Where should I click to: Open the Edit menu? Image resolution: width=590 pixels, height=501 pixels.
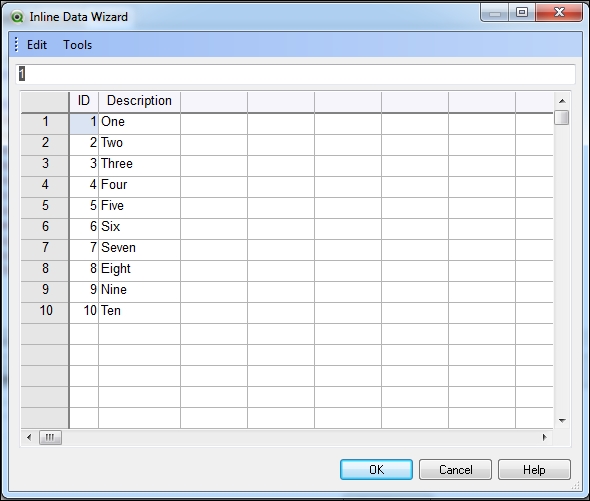click(37, 45)
